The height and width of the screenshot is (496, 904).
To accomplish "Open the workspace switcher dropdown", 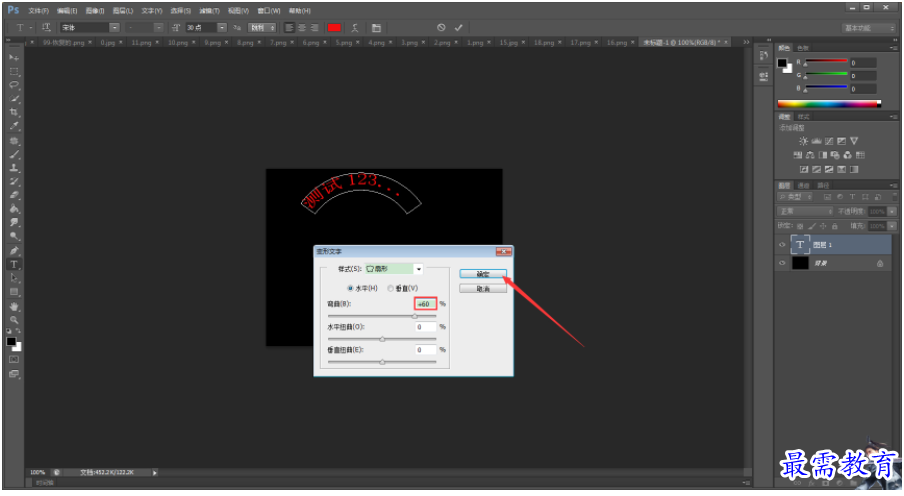I will 870,28.
